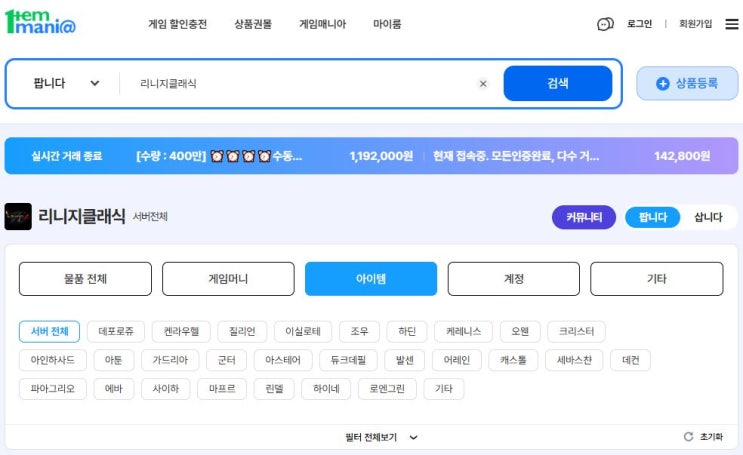The width and height of the screenshot is (743, 455).
Task: Select 야둔 server chip
Action: [x=114, y=360]
